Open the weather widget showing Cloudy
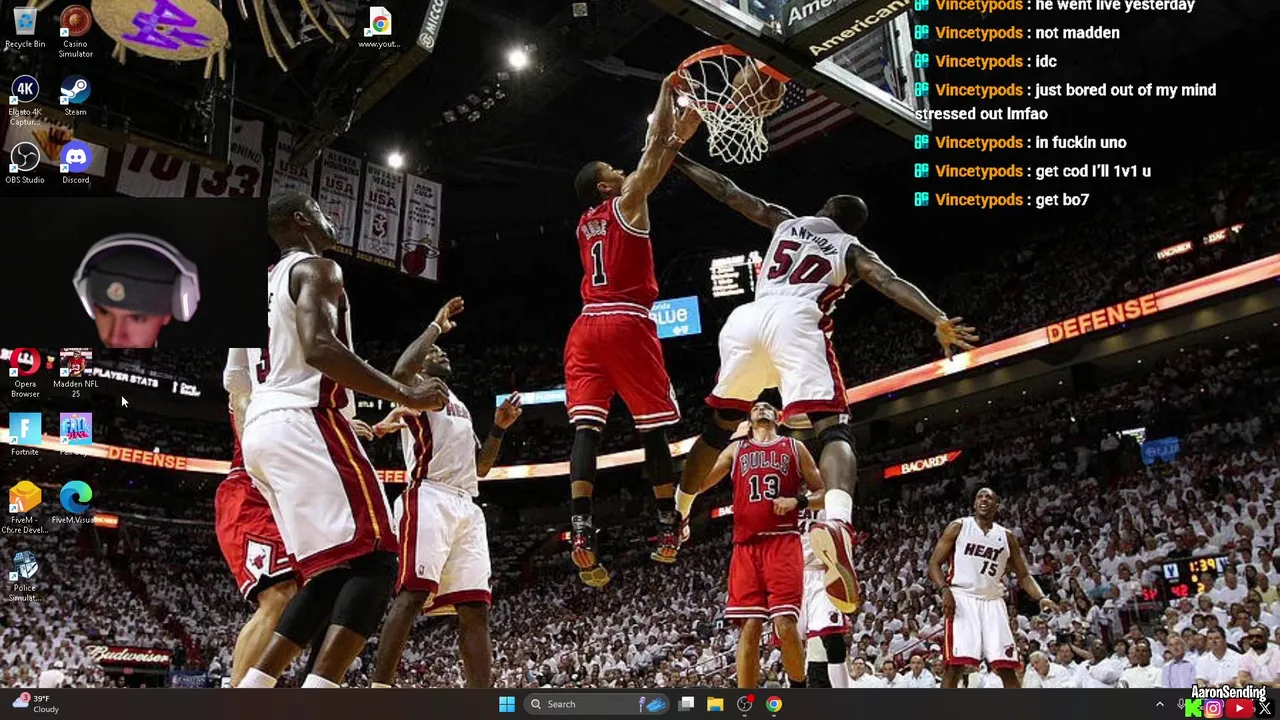Image resolution: width=1280 pixels, height=720 pixels. coord(36,704)
